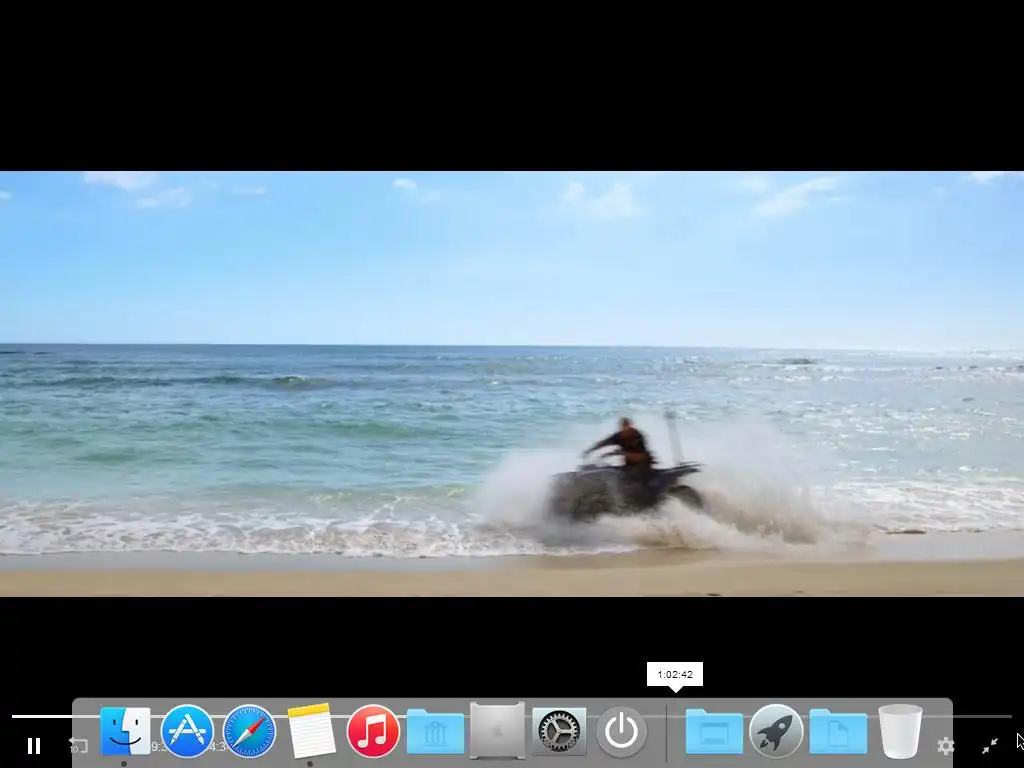
Task: Open Launchpad rocket icon
Action: [x=776, y=731]
